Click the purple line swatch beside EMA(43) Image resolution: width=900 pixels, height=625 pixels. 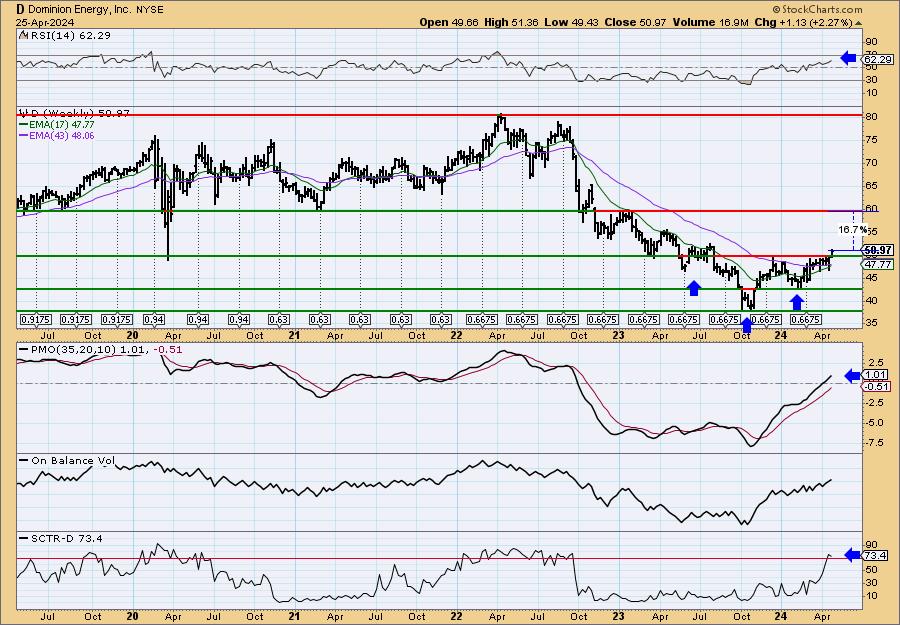pyautogui.click(x=23, y=136)
